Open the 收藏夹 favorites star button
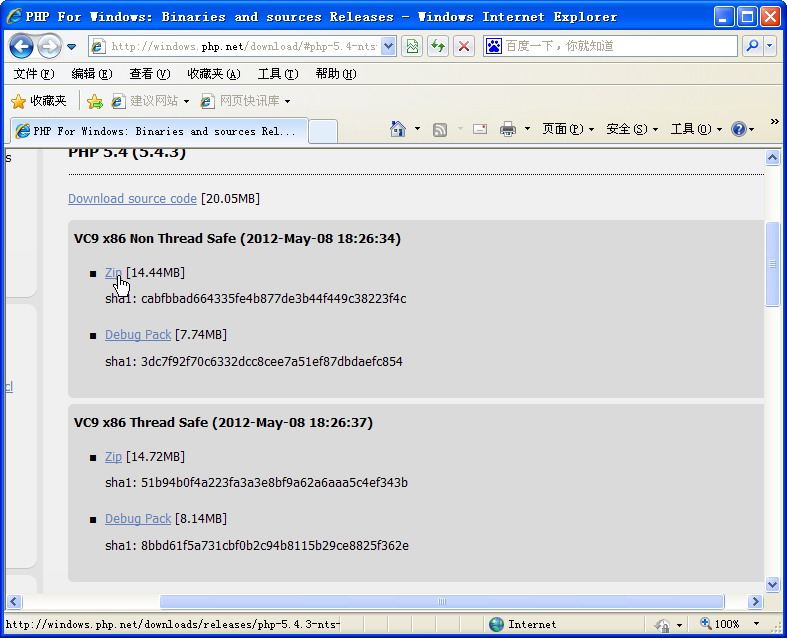787x638 pixels. point(39,101)
